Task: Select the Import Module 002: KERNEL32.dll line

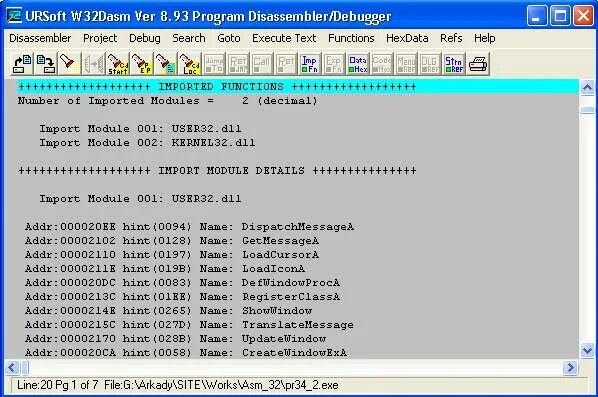Action: [147, 143]
